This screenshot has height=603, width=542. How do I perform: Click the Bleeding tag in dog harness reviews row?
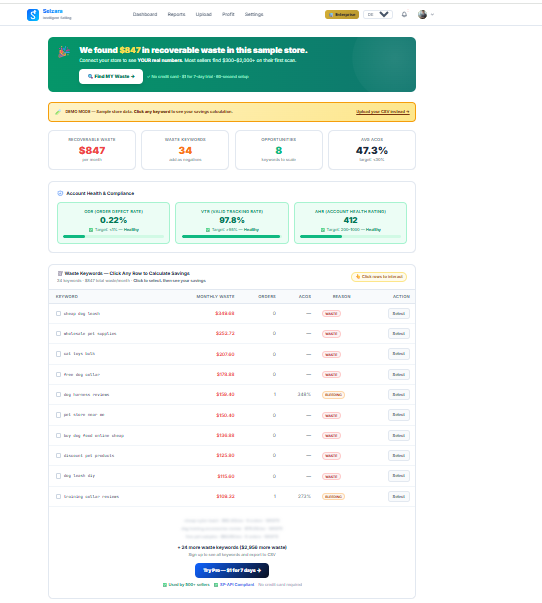click(x=333, y=395)
